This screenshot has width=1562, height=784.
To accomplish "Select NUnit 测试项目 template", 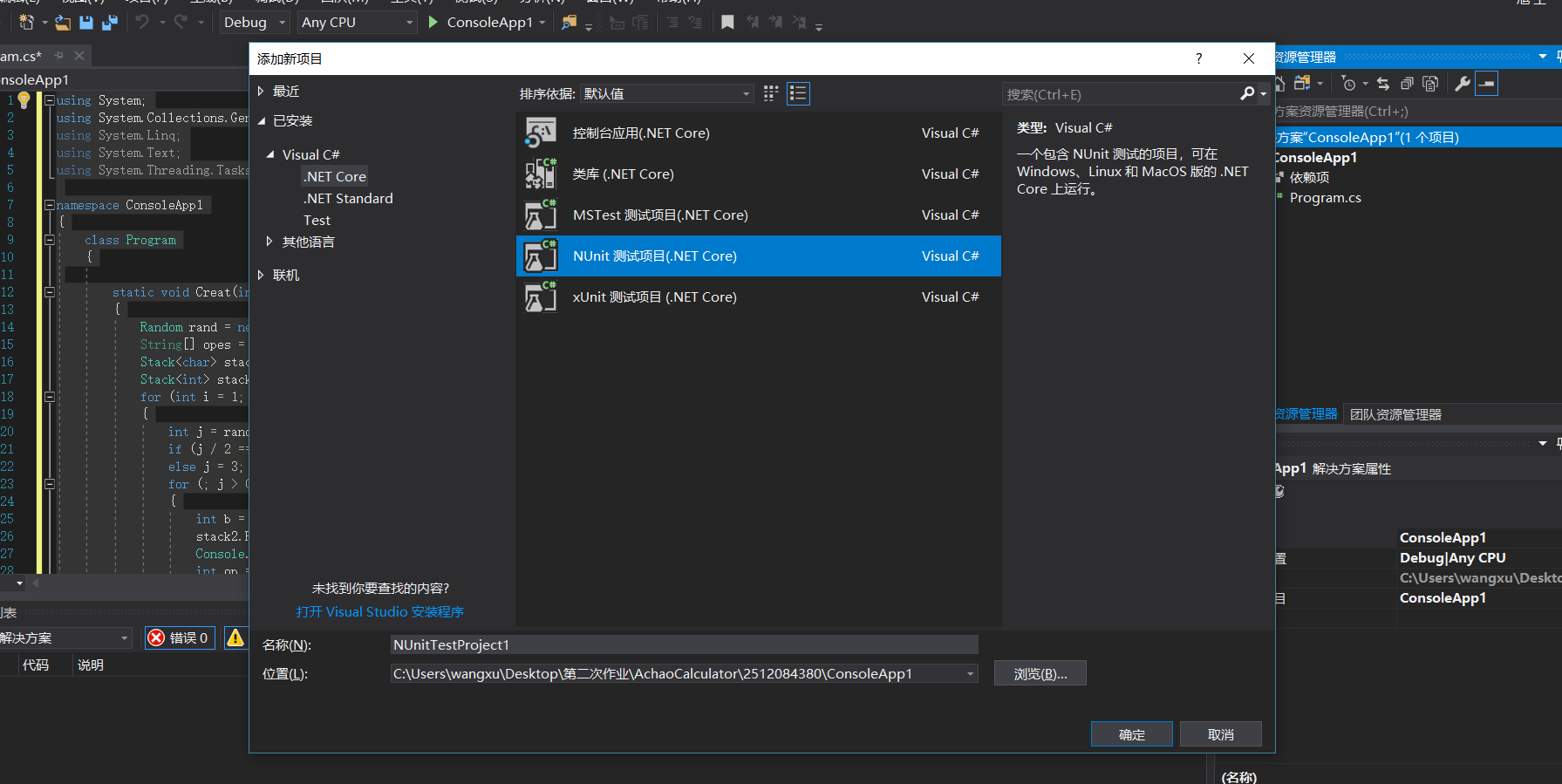I will coord(759,256).
